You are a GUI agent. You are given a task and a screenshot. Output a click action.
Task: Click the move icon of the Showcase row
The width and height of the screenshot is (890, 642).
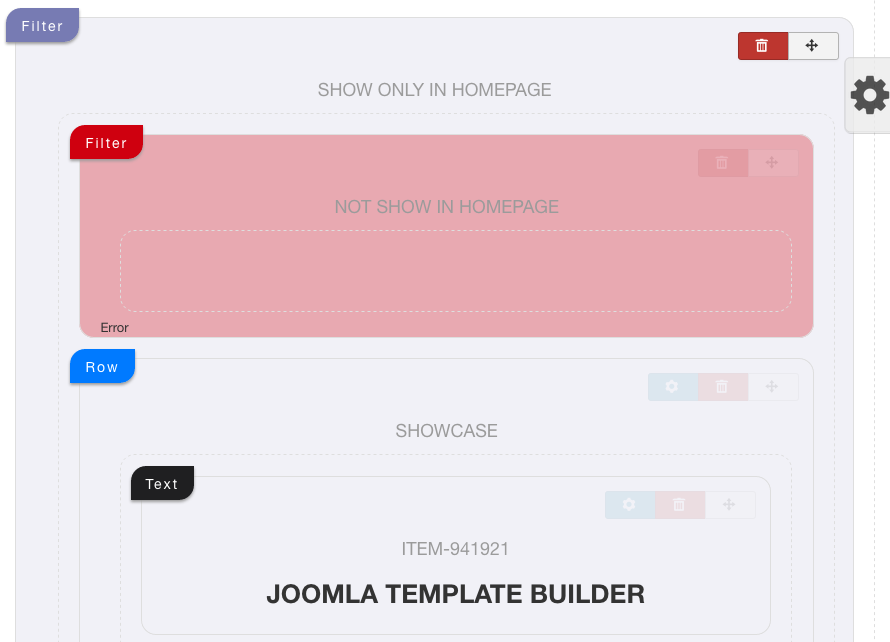point(773,387)
